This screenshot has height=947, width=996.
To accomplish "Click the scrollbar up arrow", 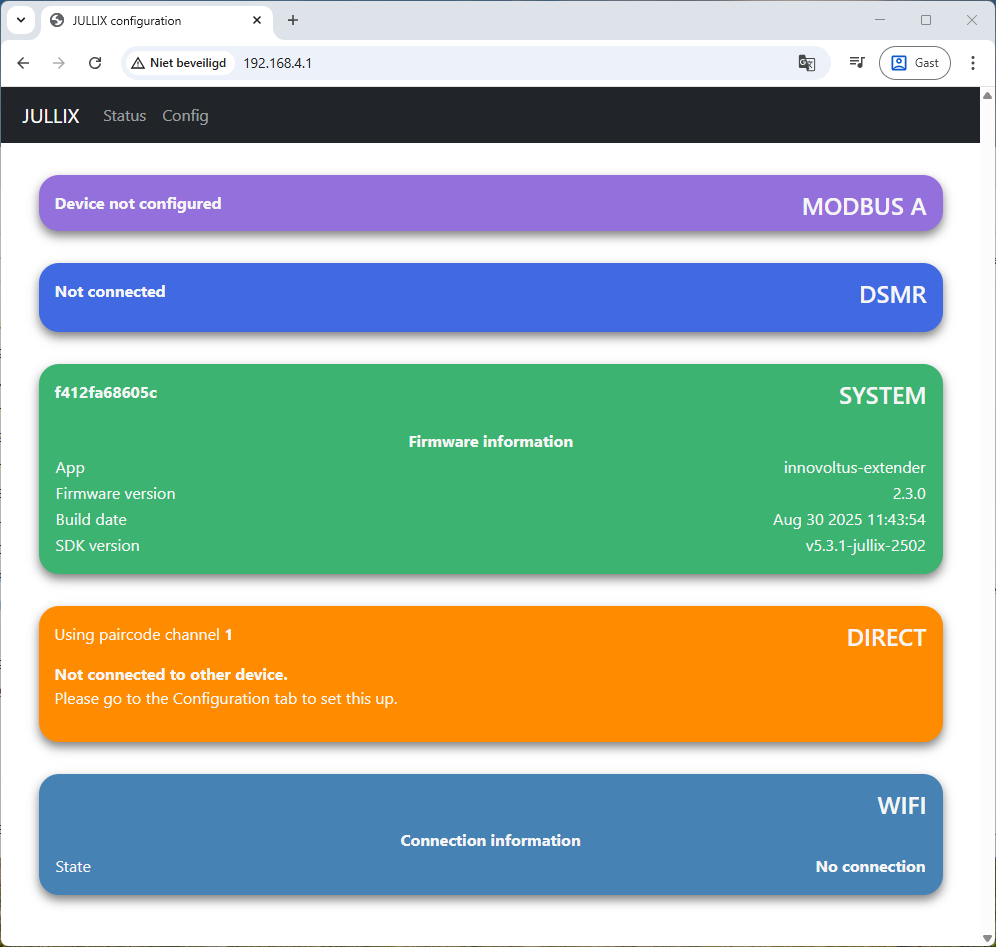I will click(987, 96).
